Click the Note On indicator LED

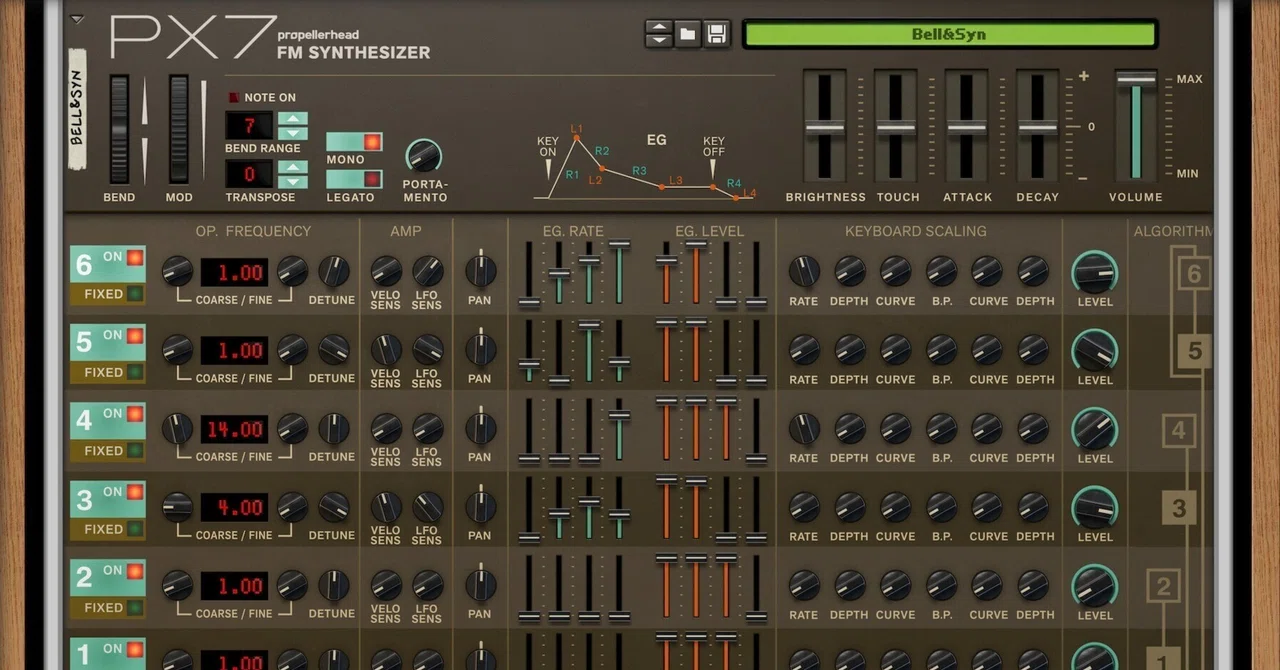click(x=234, y=98)
